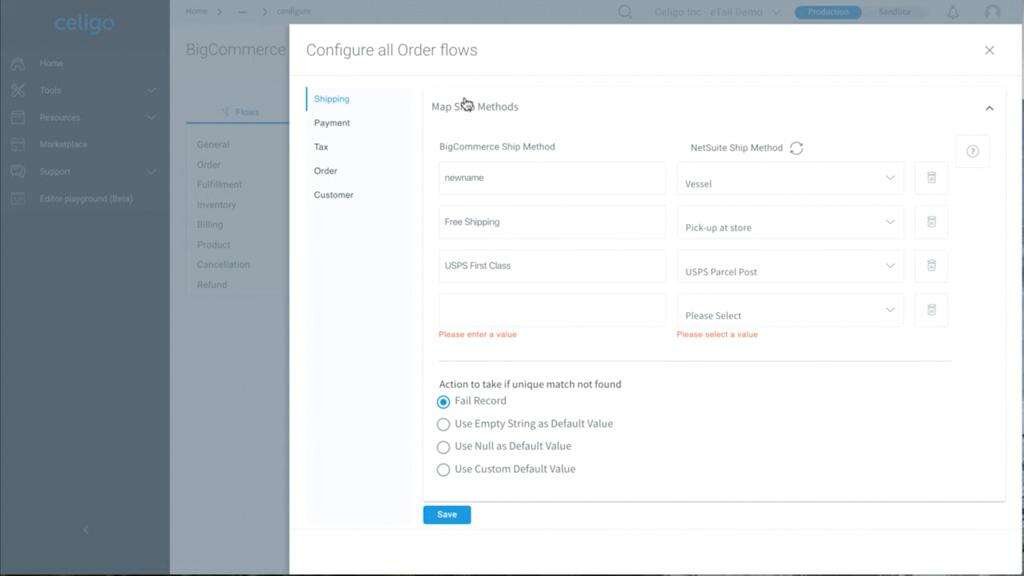
Task: Delete the newname ship method row
Action: 931,178
